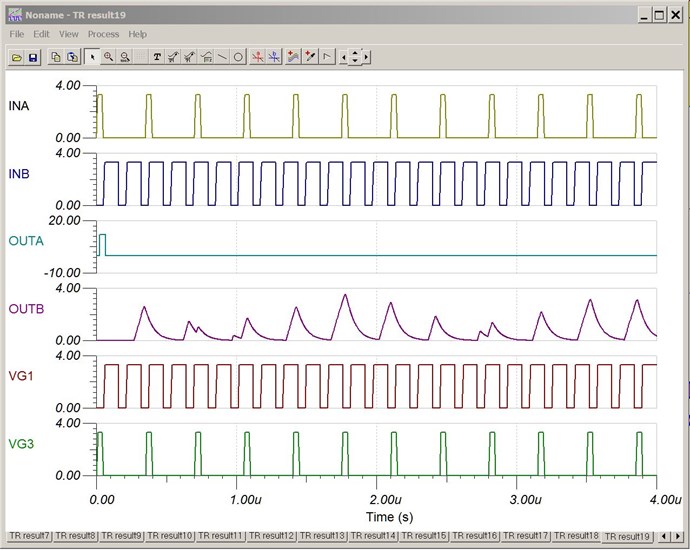Switch to TR result11 tab
Screen dimensions: 690x550
tap(220, 536)
